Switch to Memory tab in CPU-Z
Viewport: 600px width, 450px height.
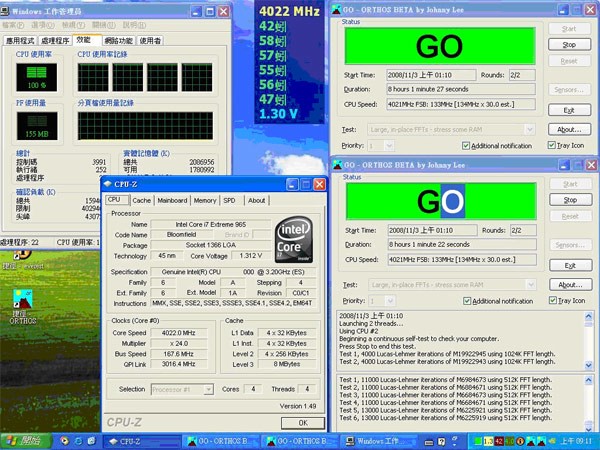click(x=205, y=201)
